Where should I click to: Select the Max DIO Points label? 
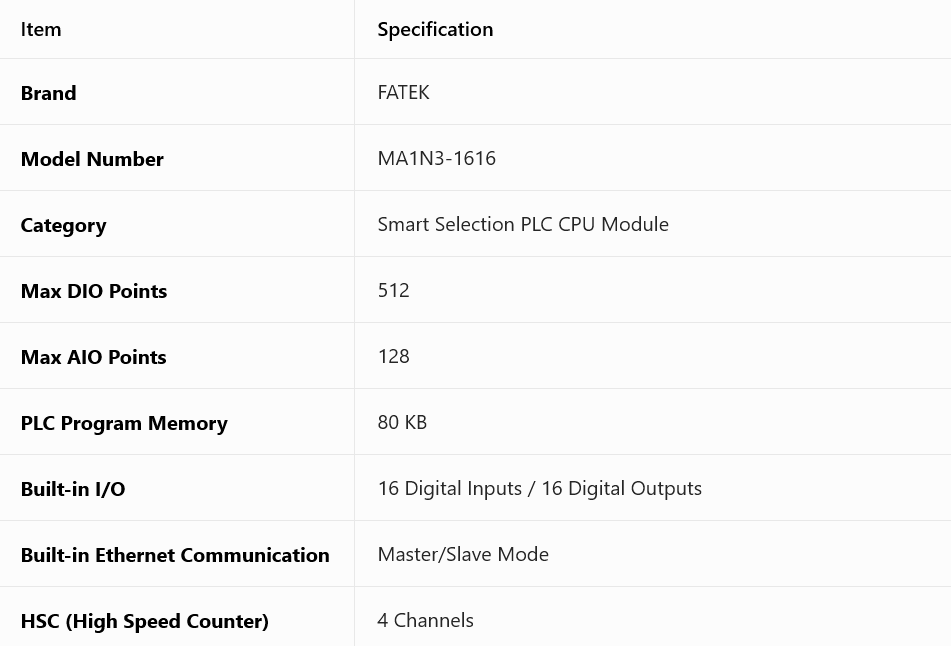click(x=94, y=291)
